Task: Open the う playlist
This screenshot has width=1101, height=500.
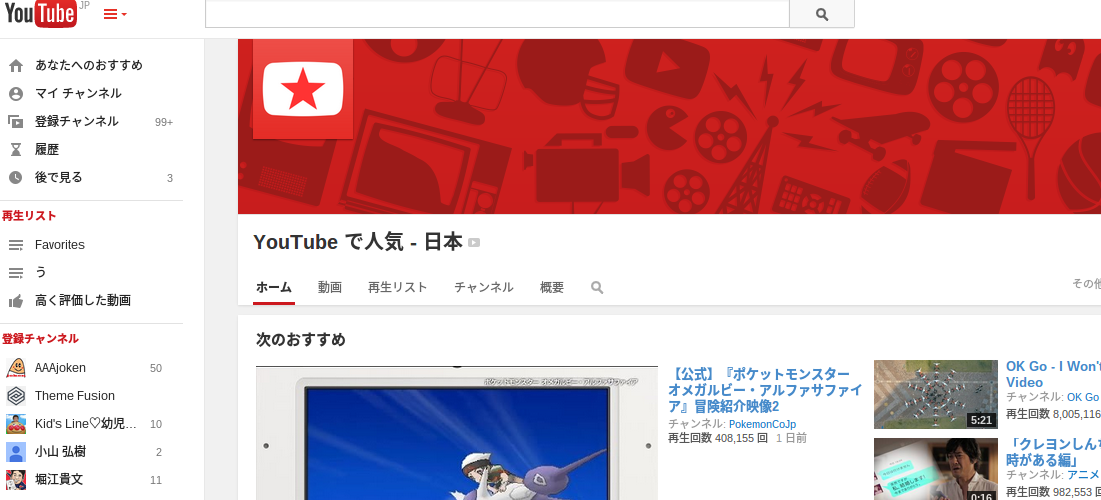Action: tap(41, 272)
